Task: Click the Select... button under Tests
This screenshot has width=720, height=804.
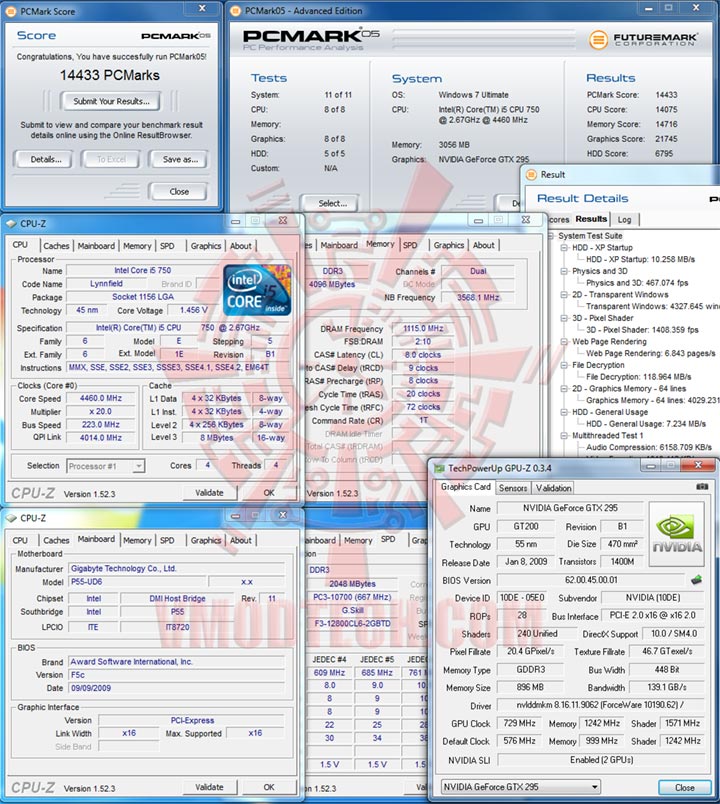Action: tap(331, 204)
